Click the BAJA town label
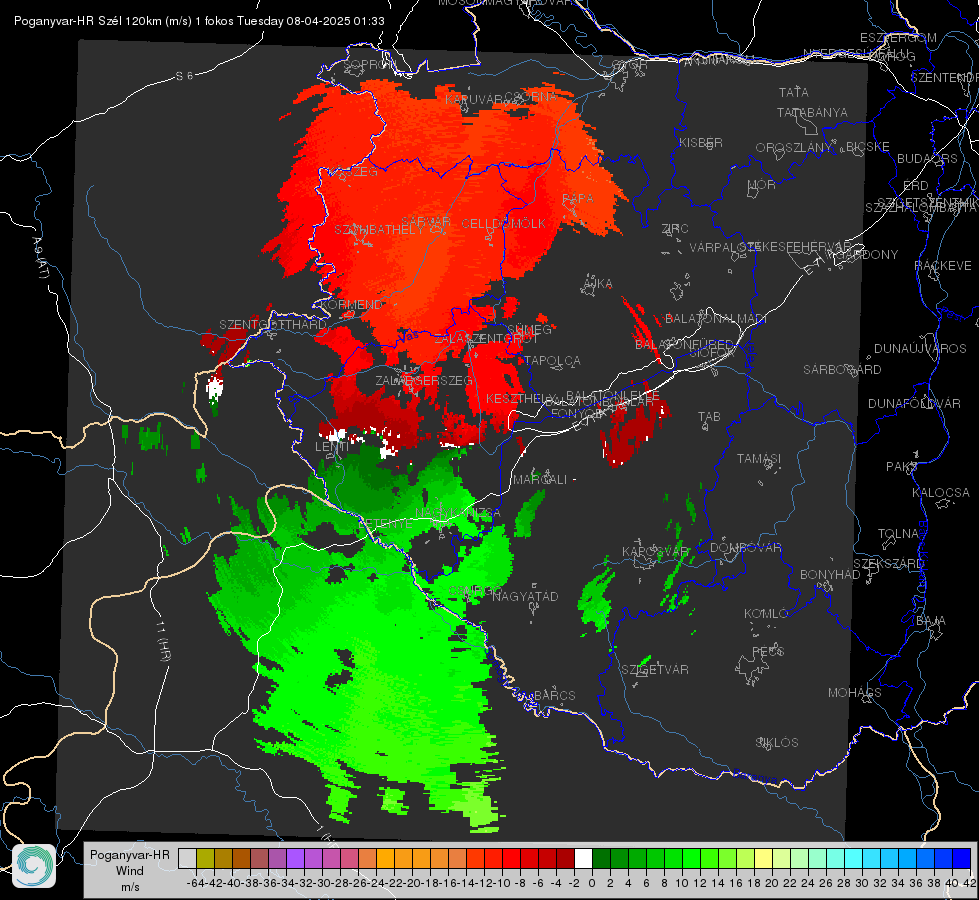 931,621
